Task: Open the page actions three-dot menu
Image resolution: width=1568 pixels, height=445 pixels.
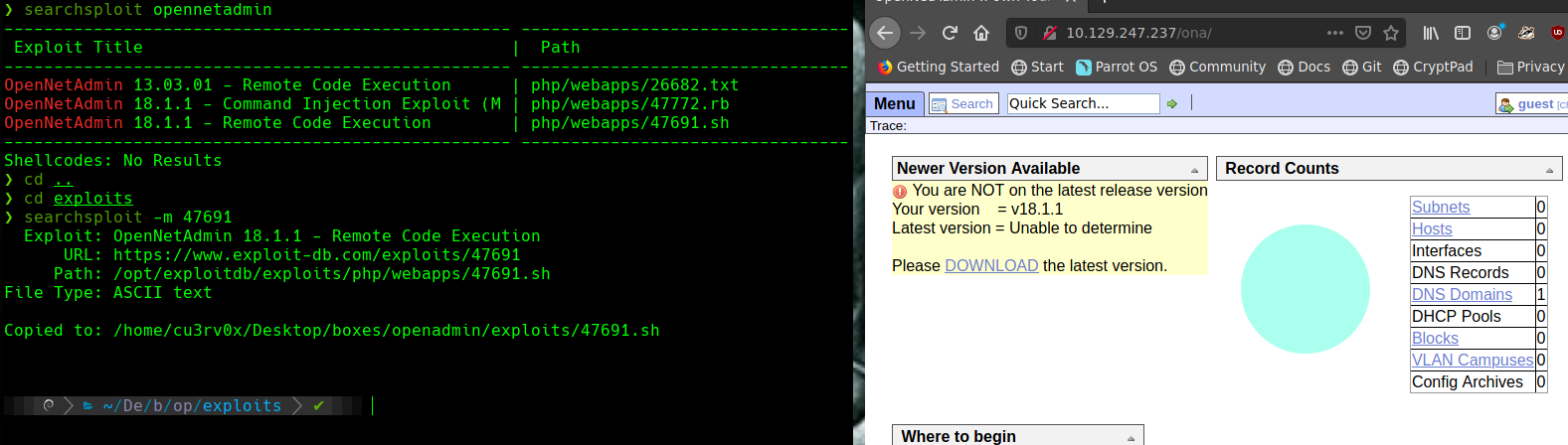Action: point(1335,33)
